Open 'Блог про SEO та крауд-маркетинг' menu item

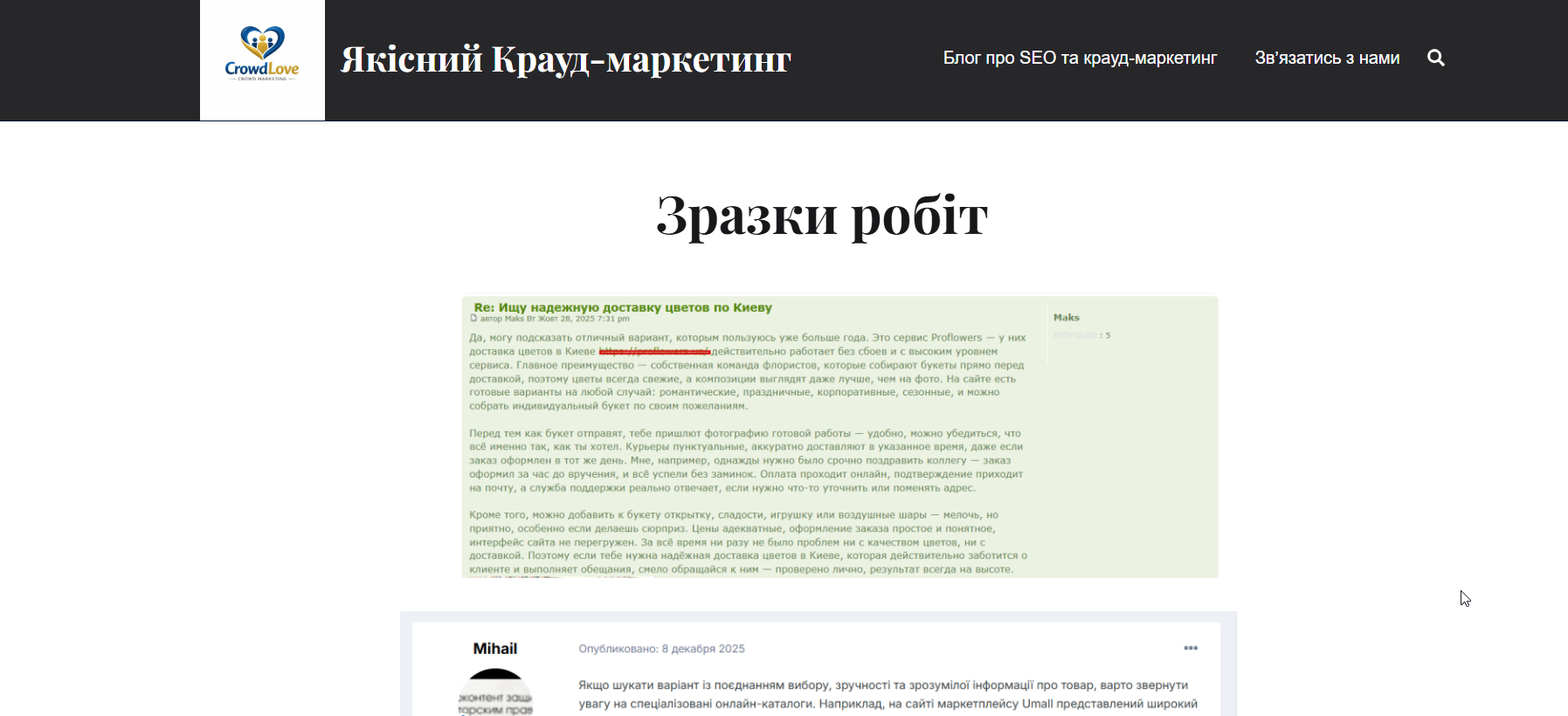coord(1080,58)
